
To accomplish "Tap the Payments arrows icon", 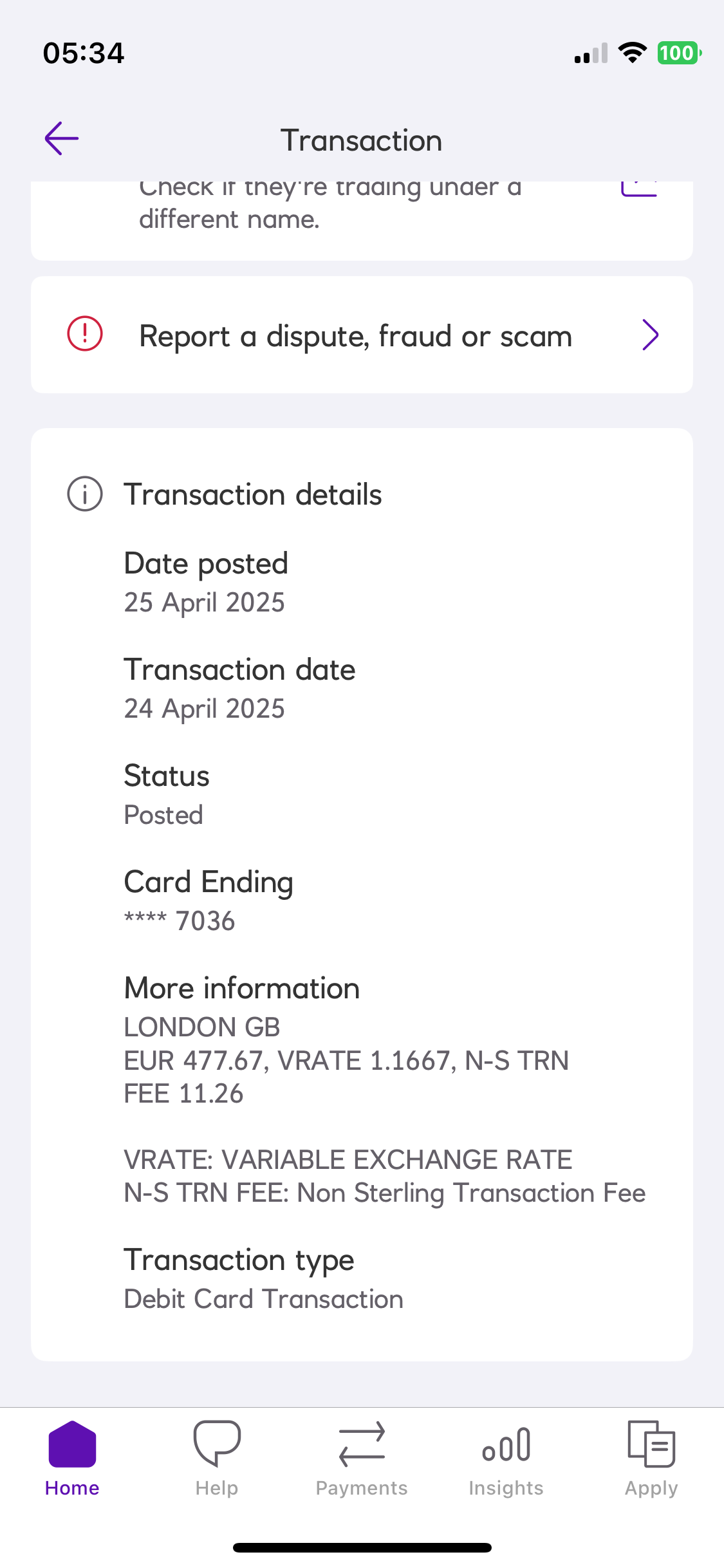I will (x=362, y=1444).
